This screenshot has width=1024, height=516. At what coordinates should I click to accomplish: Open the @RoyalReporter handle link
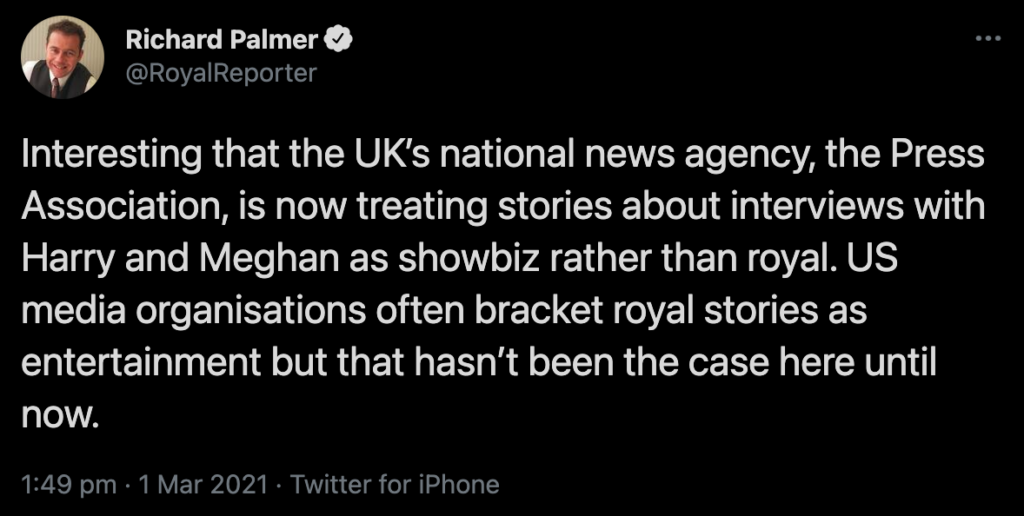point(221,73)
